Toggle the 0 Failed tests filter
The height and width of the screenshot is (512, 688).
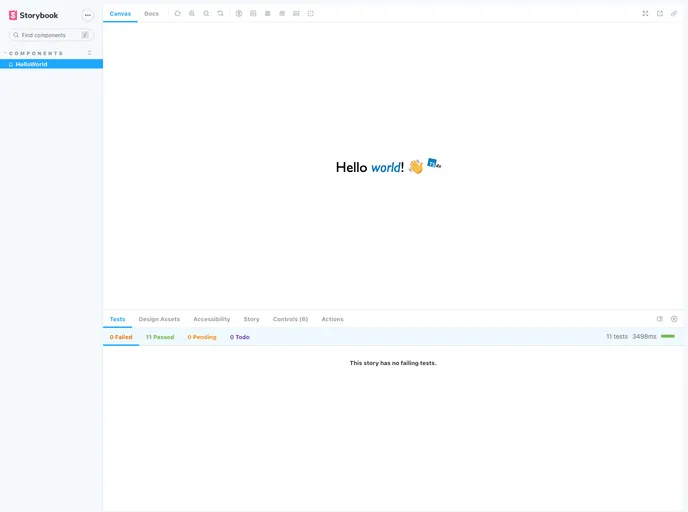point(121,337)
